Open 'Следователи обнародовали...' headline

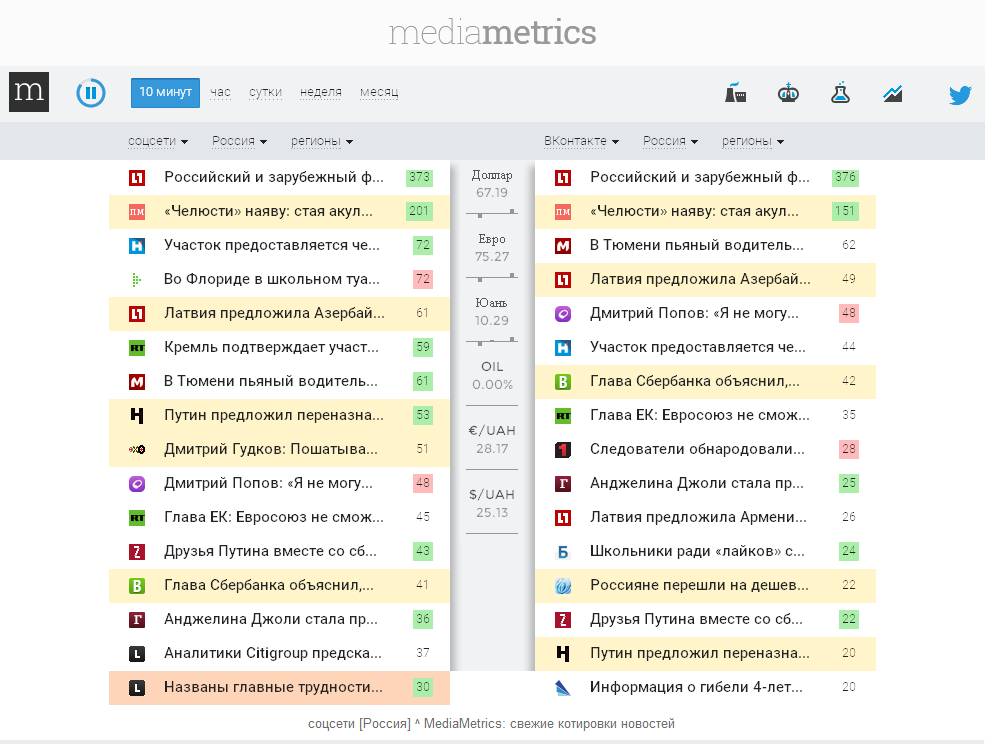[697, 449]
